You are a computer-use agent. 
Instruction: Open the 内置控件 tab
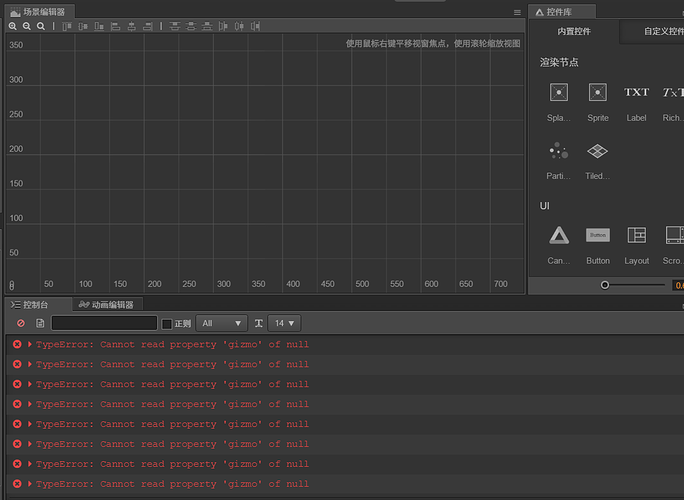pyautogui.click(x=574, y=31)
